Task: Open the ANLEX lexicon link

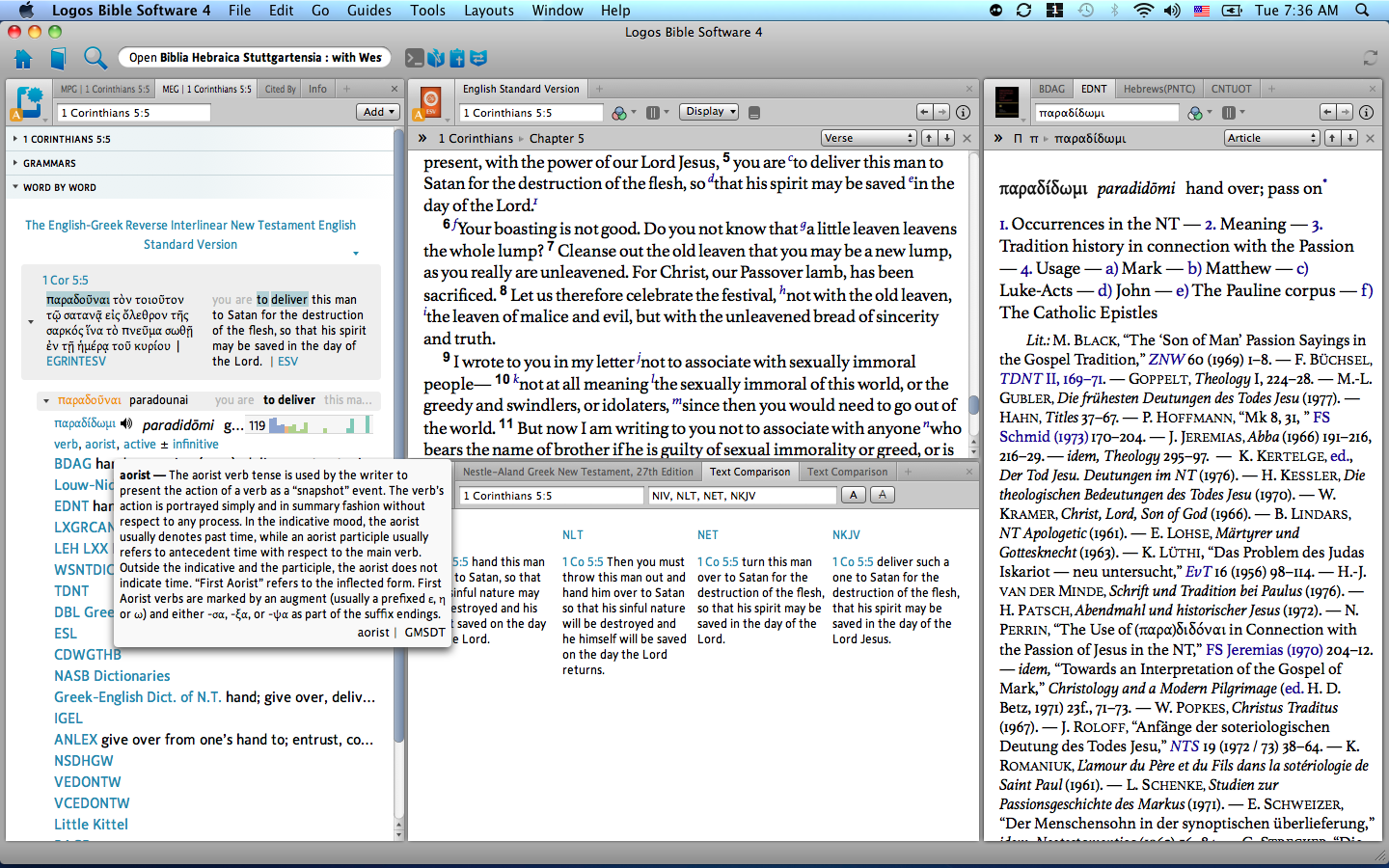Action: coord(75,740)
